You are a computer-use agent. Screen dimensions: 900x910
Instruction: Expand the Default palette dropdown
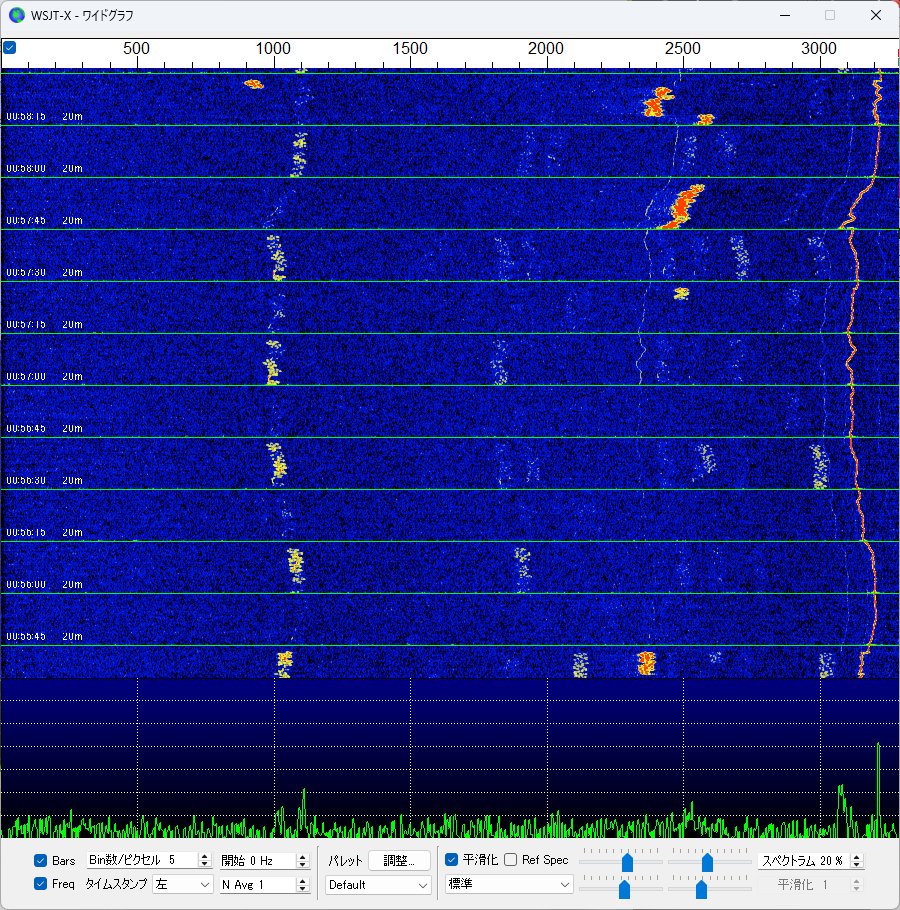click(x=378, y=885)
